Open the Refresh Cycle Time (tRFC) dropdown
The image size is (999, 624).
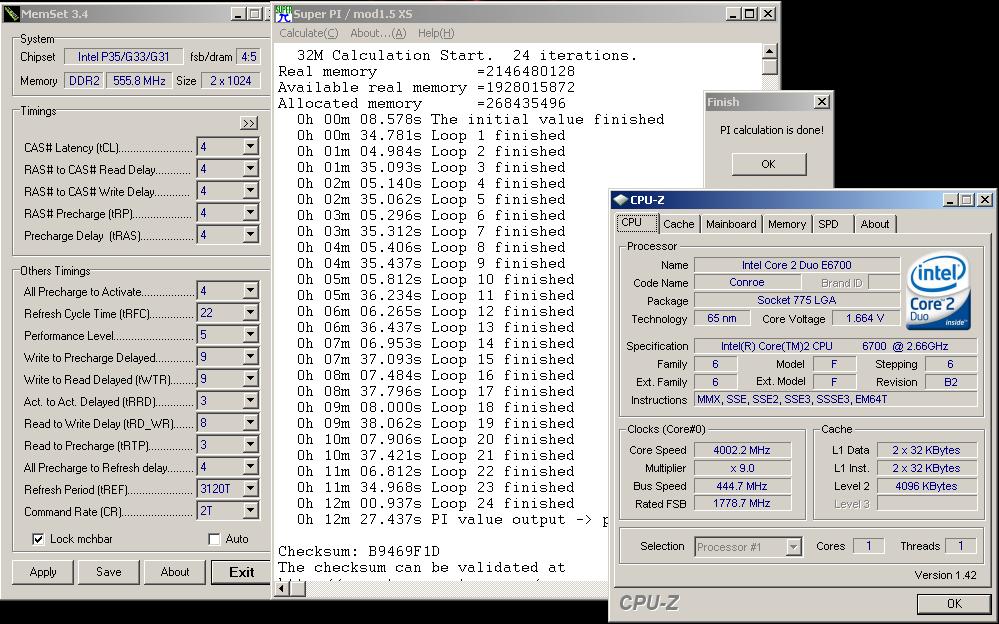(250, 312)
